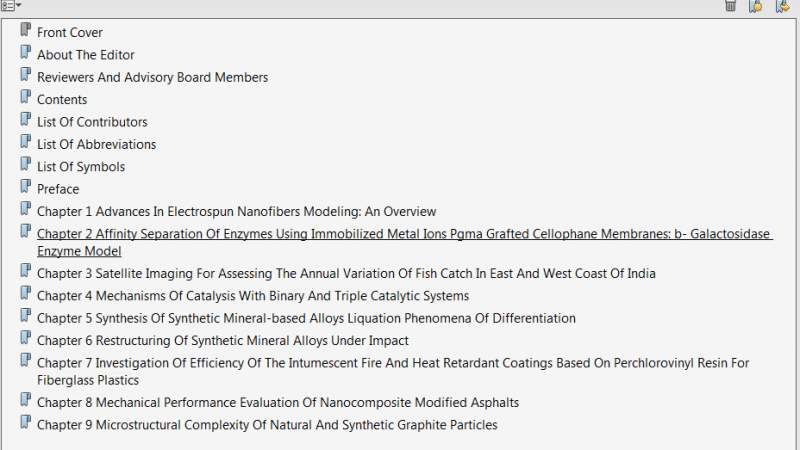Click the bookmark icon for Chapter 1
This screenshot has width=800, height=450.
pos(26,210)
